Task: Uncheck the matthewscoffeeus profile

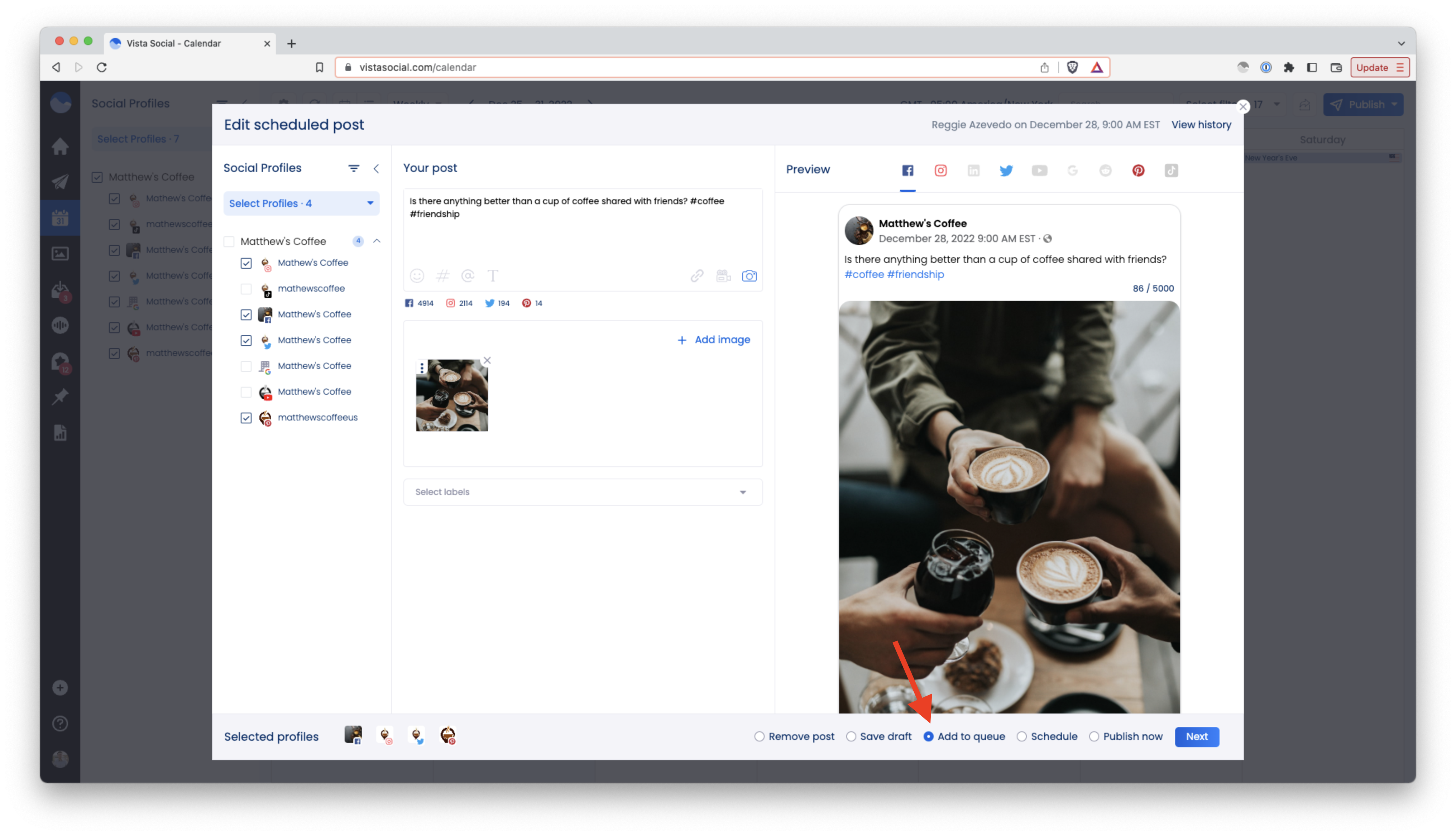Action: [x=246, y=418]
